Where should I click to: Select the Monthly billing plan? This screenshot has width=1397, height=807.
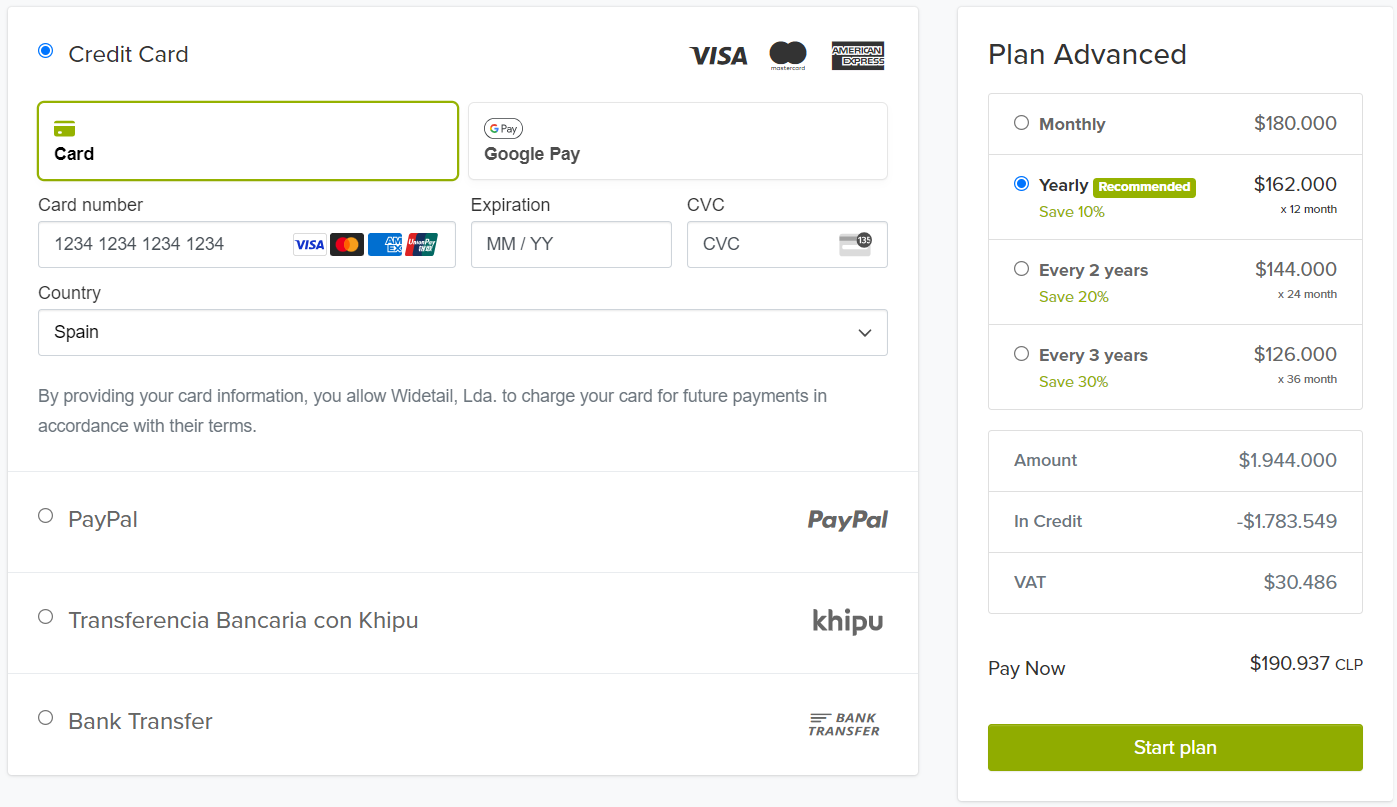click(x=1021, y=123)
